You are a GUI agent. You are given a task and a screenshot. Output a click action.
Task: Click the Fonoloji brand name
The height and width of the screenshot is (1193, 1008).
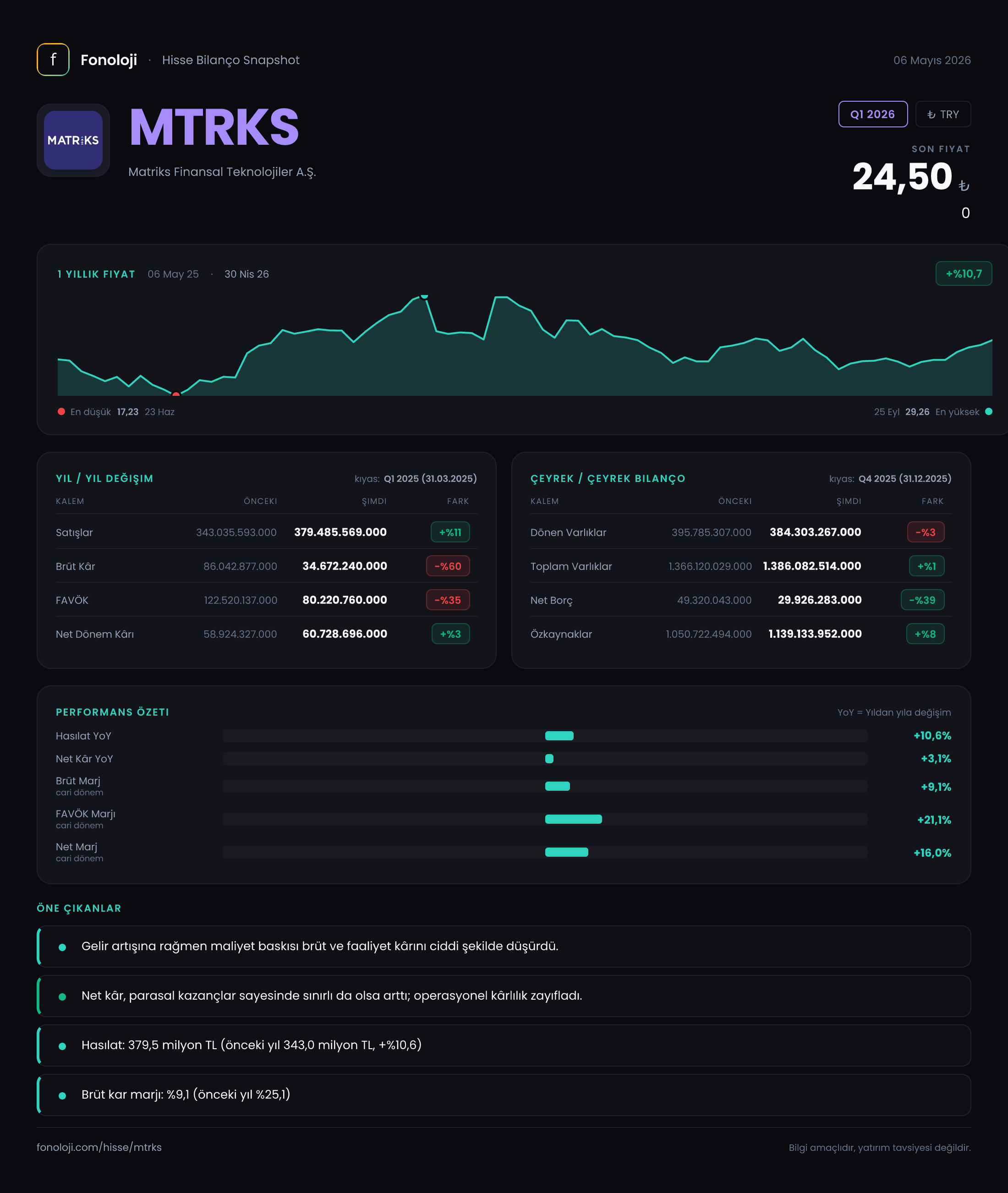tap(109, 60)
